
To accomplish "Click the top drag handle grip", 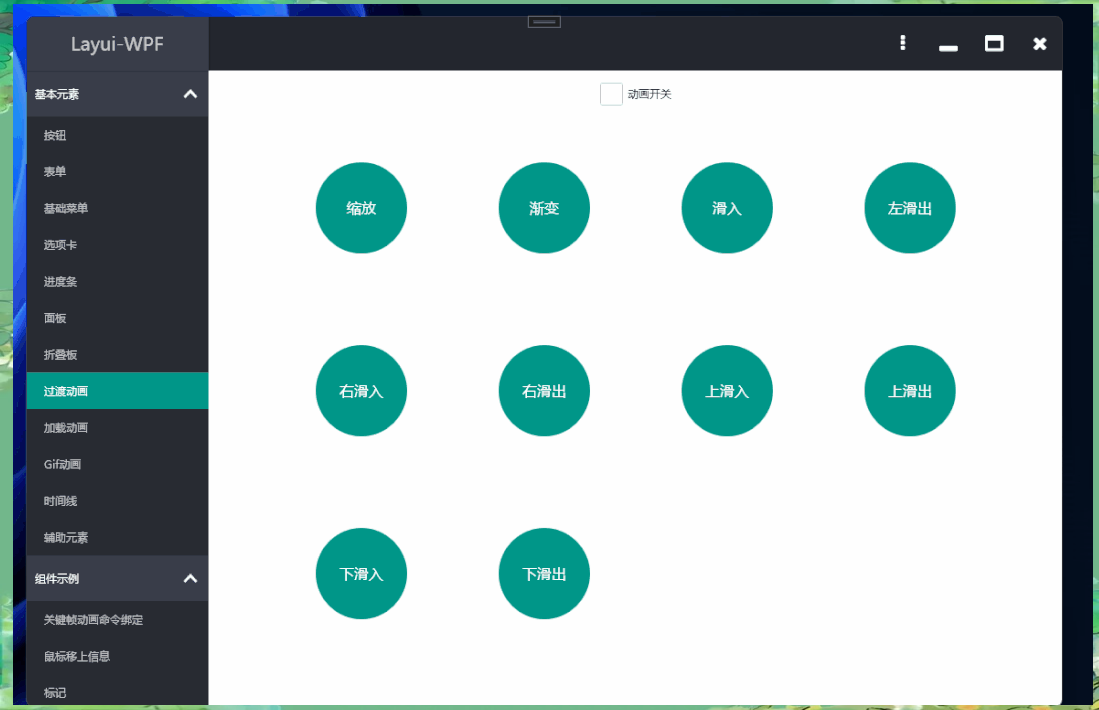I will (544, 22).
